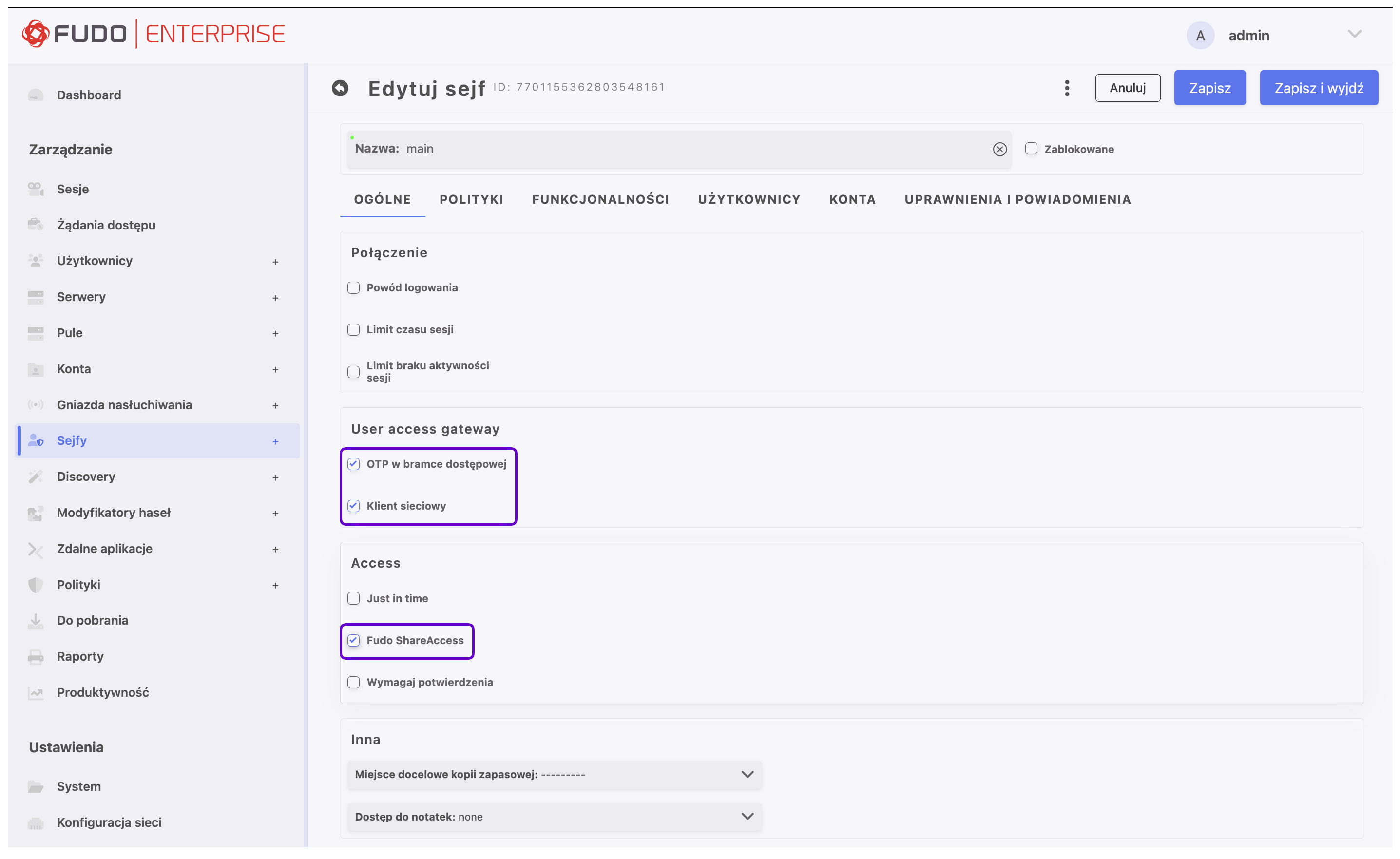This screenshot has width=1400, height=859.
Task: Click the Raporty printer icon
Action: pyautogui.click(x=36, y=657)
